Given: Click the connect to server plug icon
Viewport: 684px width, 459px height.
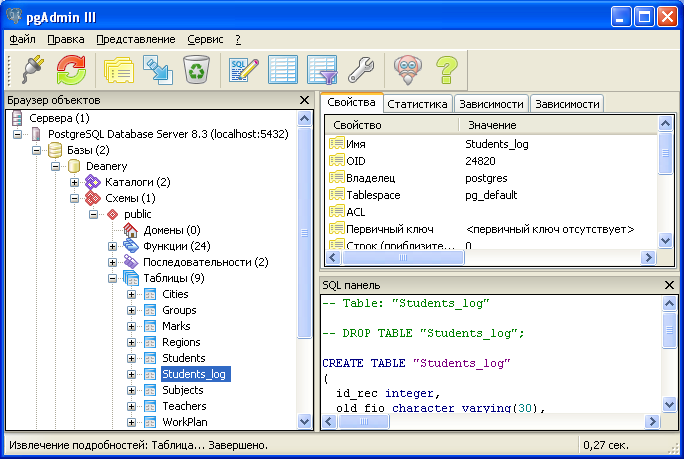Looking at the screenshot, I should (x=33, y=70).
